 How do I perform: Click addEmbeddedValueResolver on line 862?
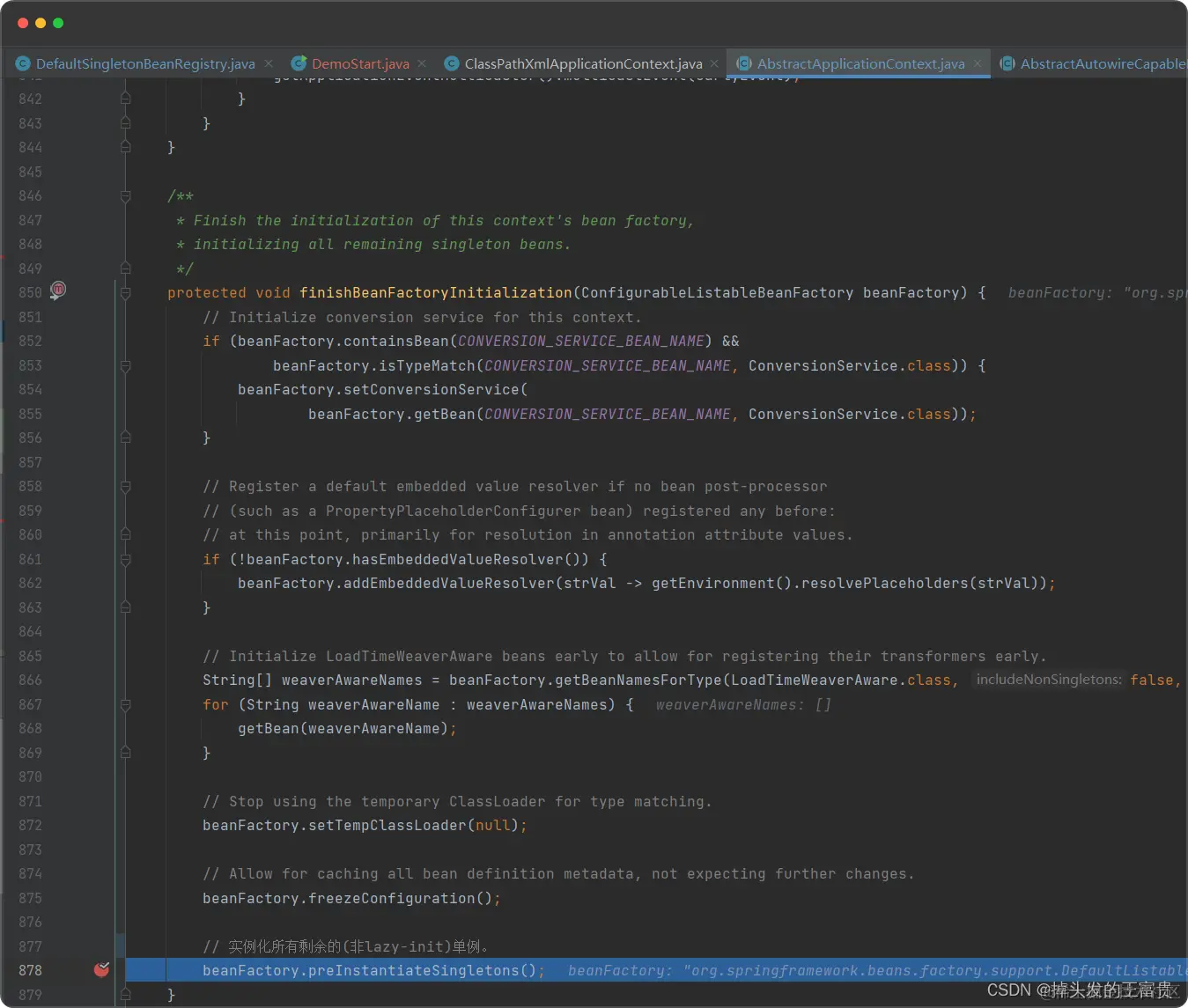[x=449, y=583]
